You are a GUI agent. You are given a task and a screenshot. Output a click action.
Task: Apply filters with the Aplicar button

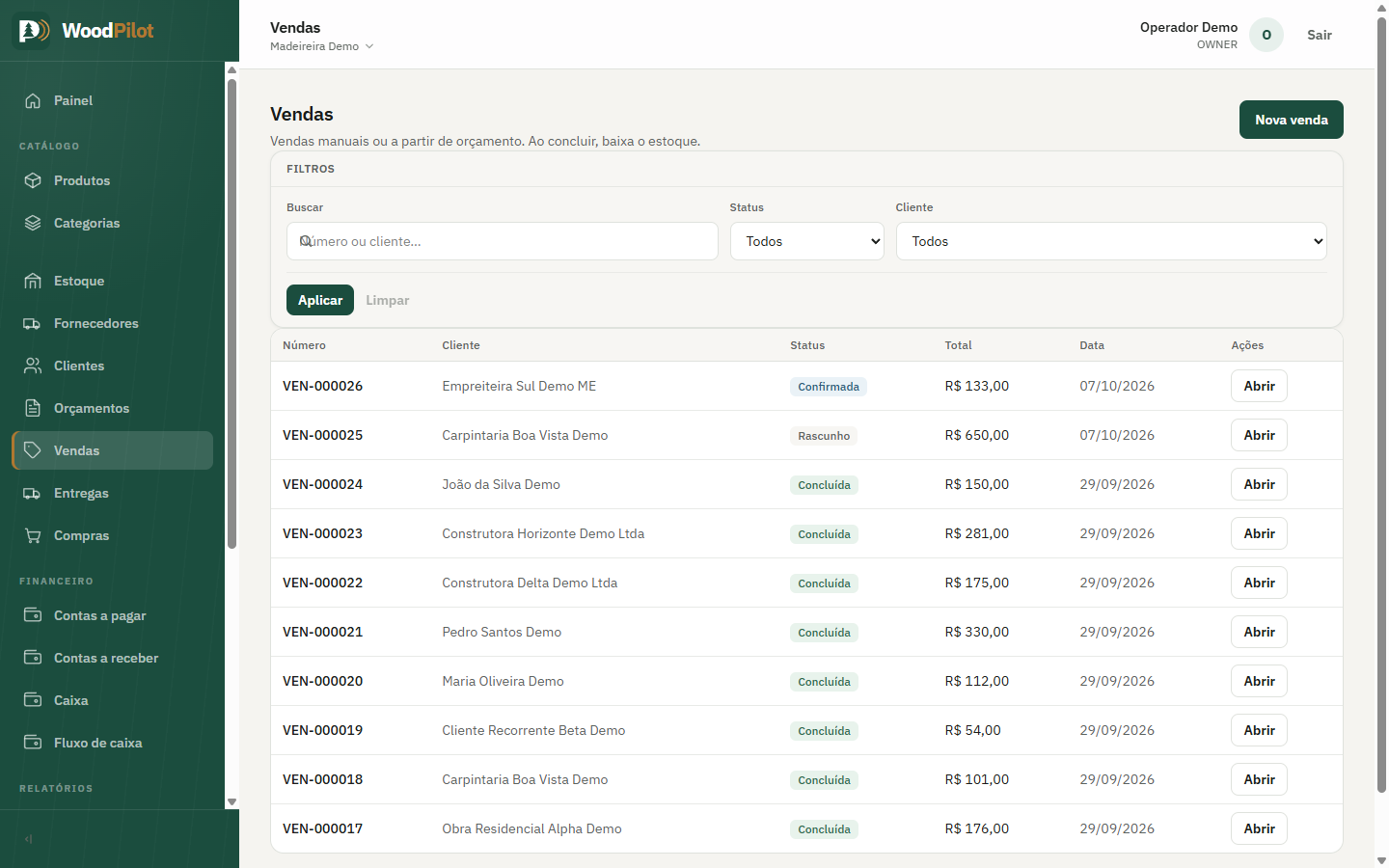pyautogui.click(x=320, y=300)
